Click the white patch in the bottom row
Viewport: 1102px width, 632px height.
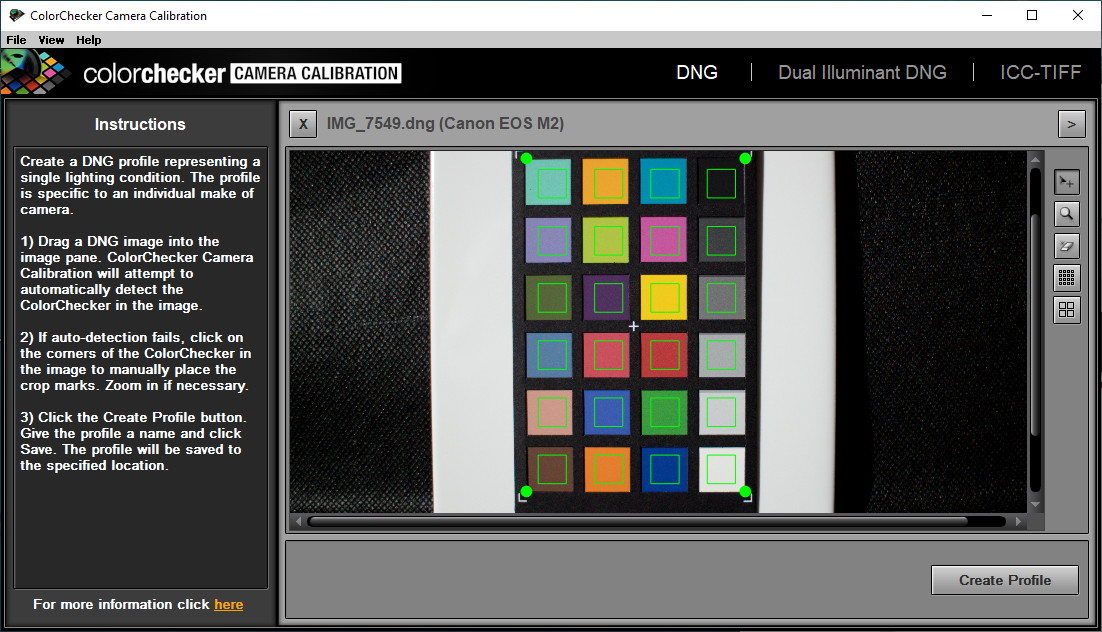coord(722,469)
